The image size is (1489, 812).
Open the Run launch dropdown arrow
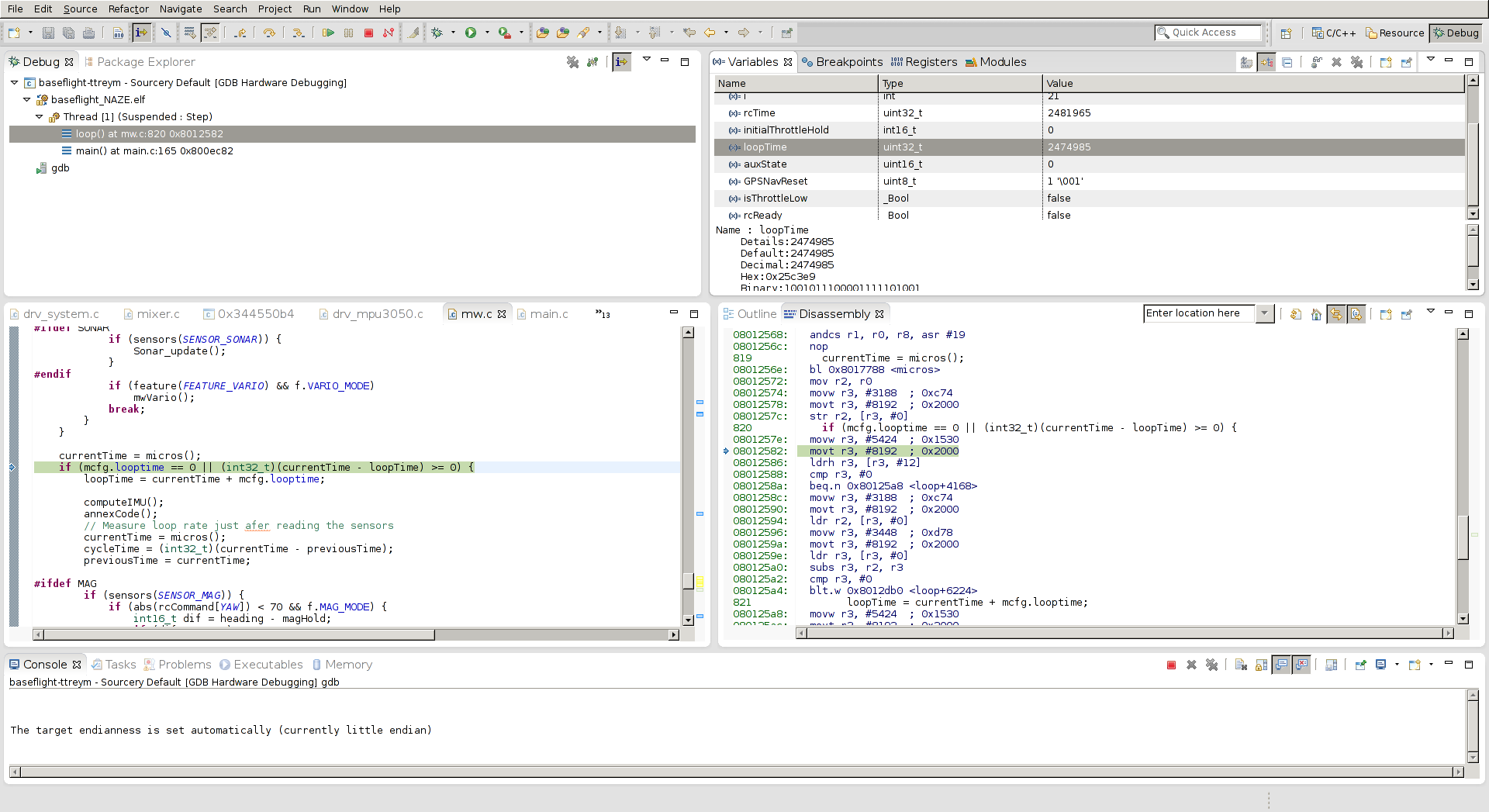(487, 33)
